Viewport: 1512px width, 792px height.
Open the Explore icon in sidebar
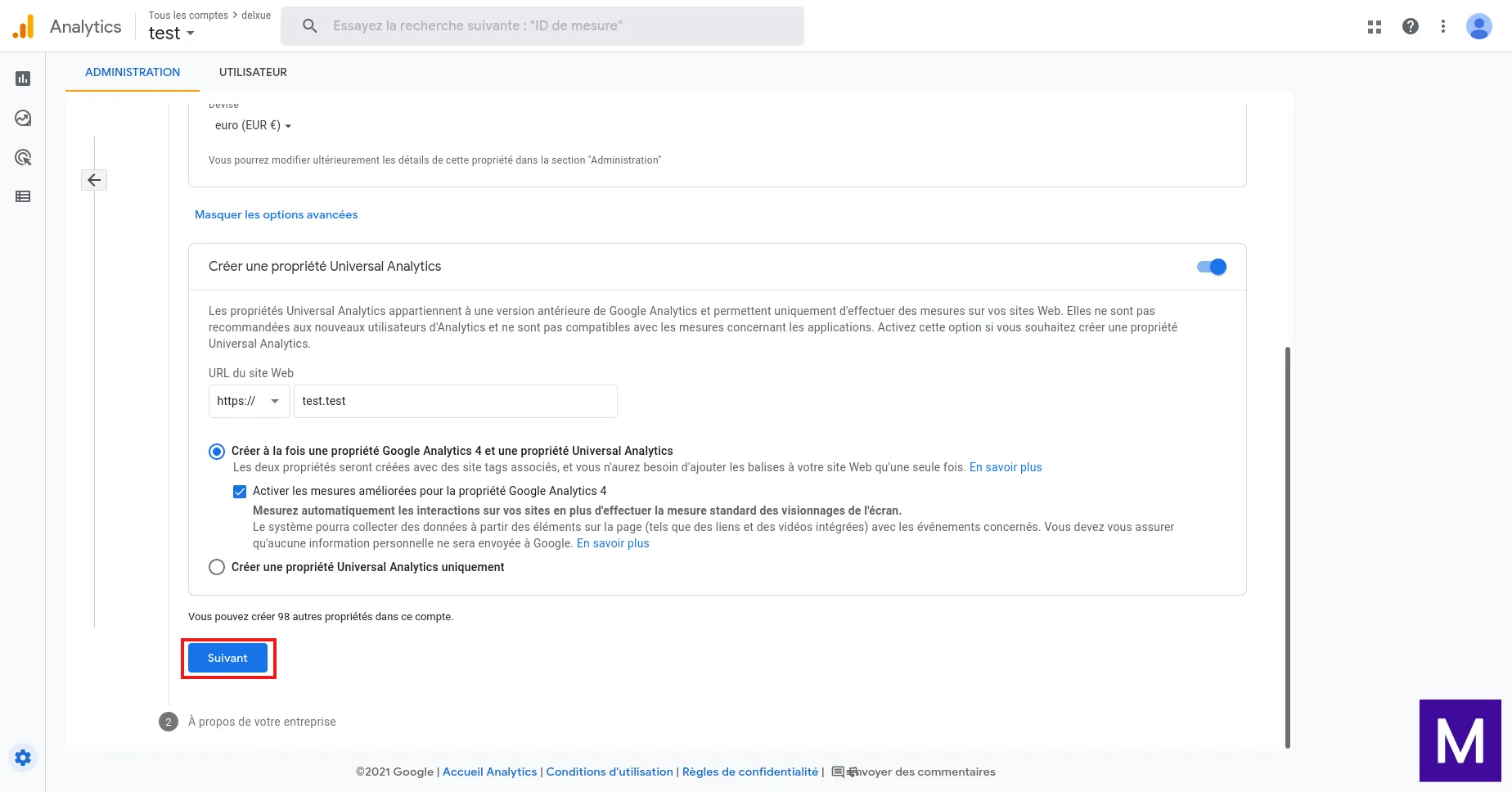pos(23,118)
